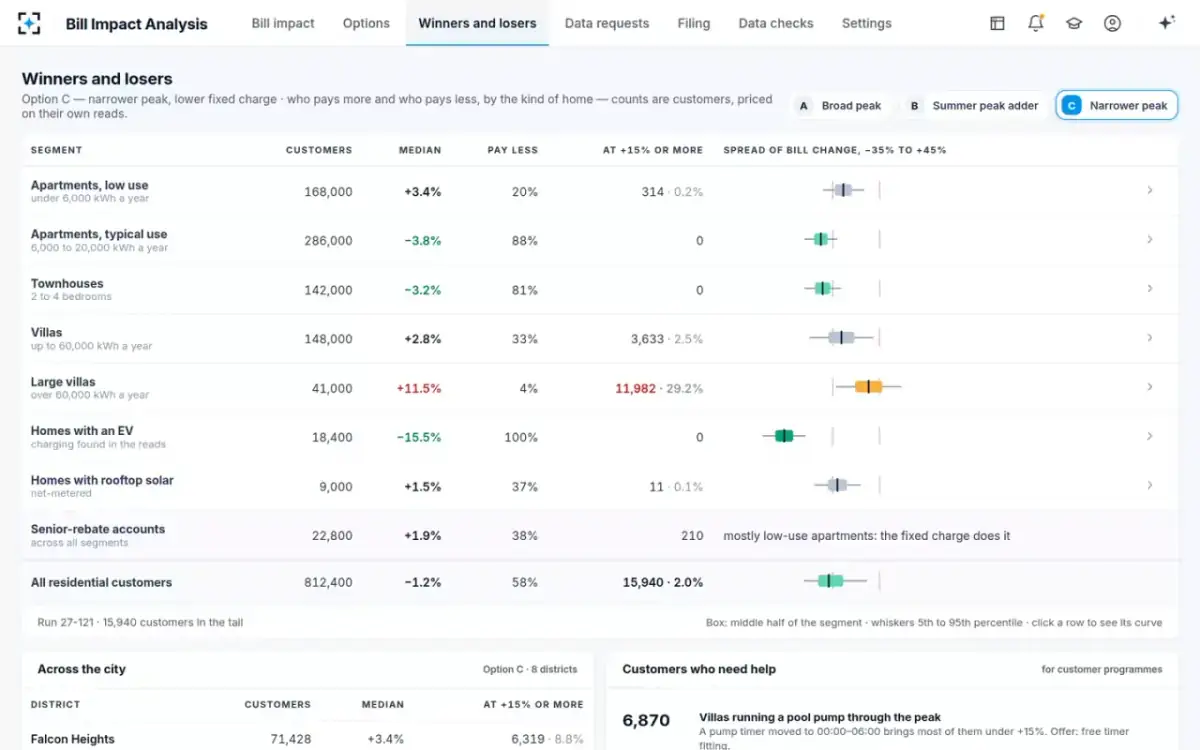Select option A Broad peak
1200x750 pixels.
click(x=840, y=105)
